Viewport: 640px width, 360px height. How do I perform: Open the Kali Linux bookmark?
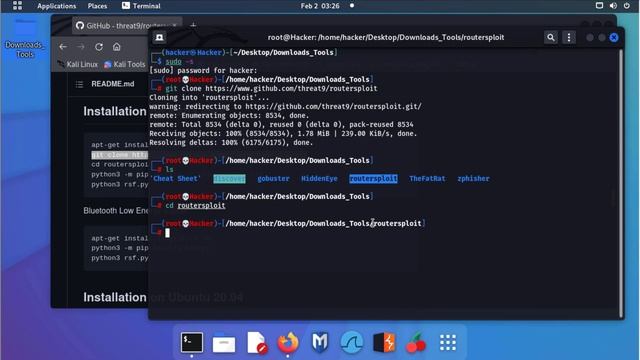tap(78, 64)
